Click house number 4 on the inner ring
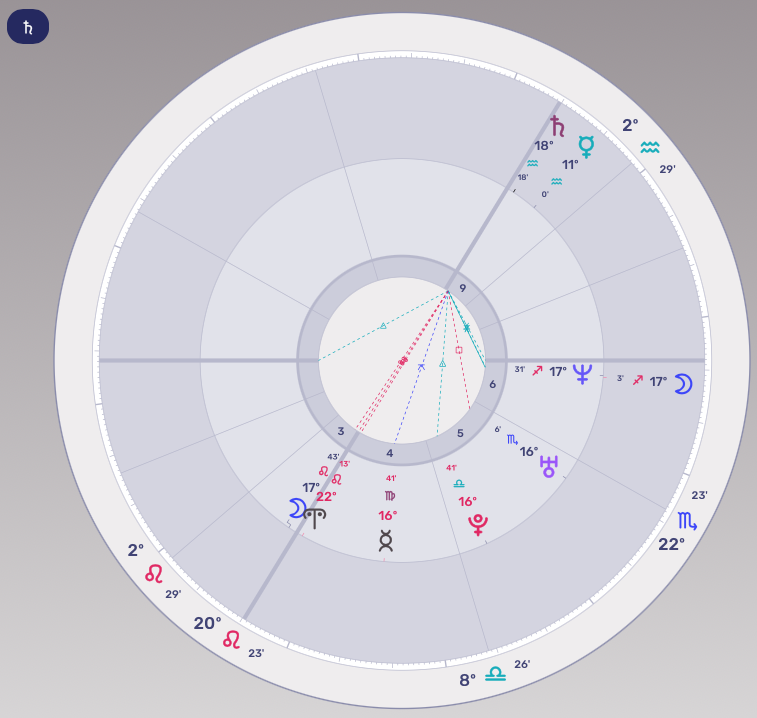757x718 pixels. pyautogui.click(x=390, y=454)
